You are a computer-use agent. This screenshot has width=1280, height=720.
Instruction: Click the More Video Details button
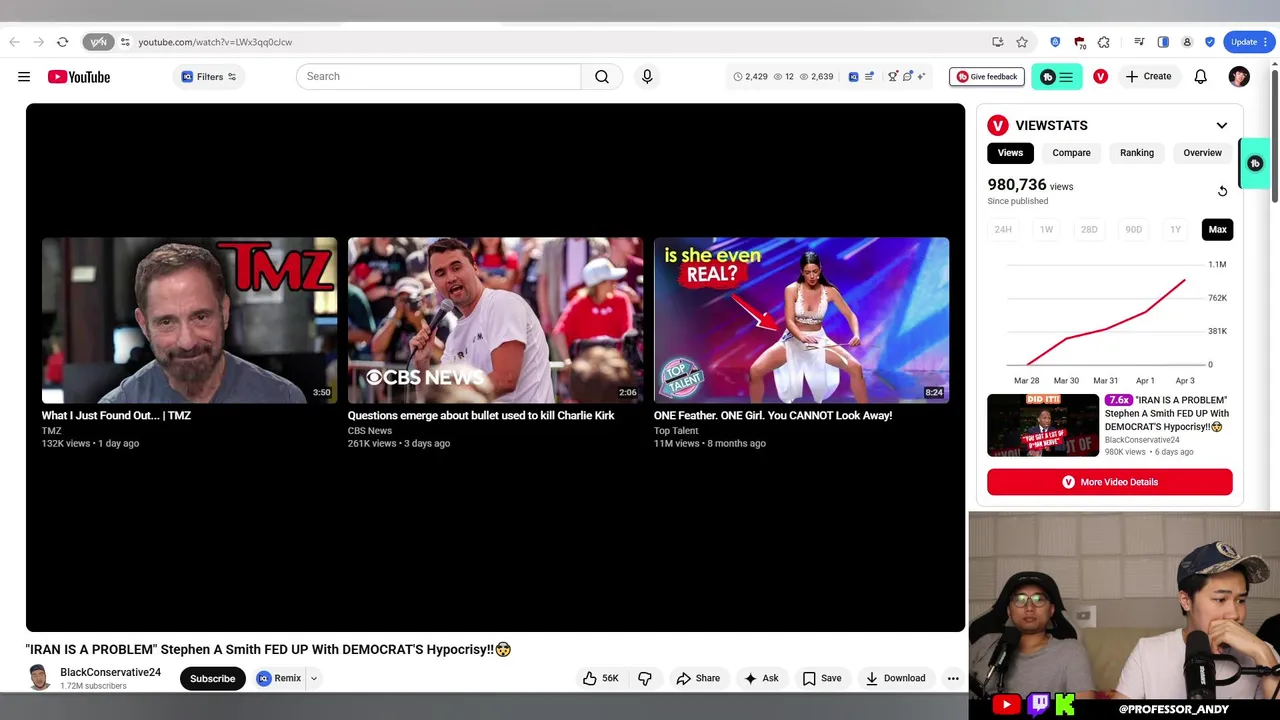tap(1109, 482)
